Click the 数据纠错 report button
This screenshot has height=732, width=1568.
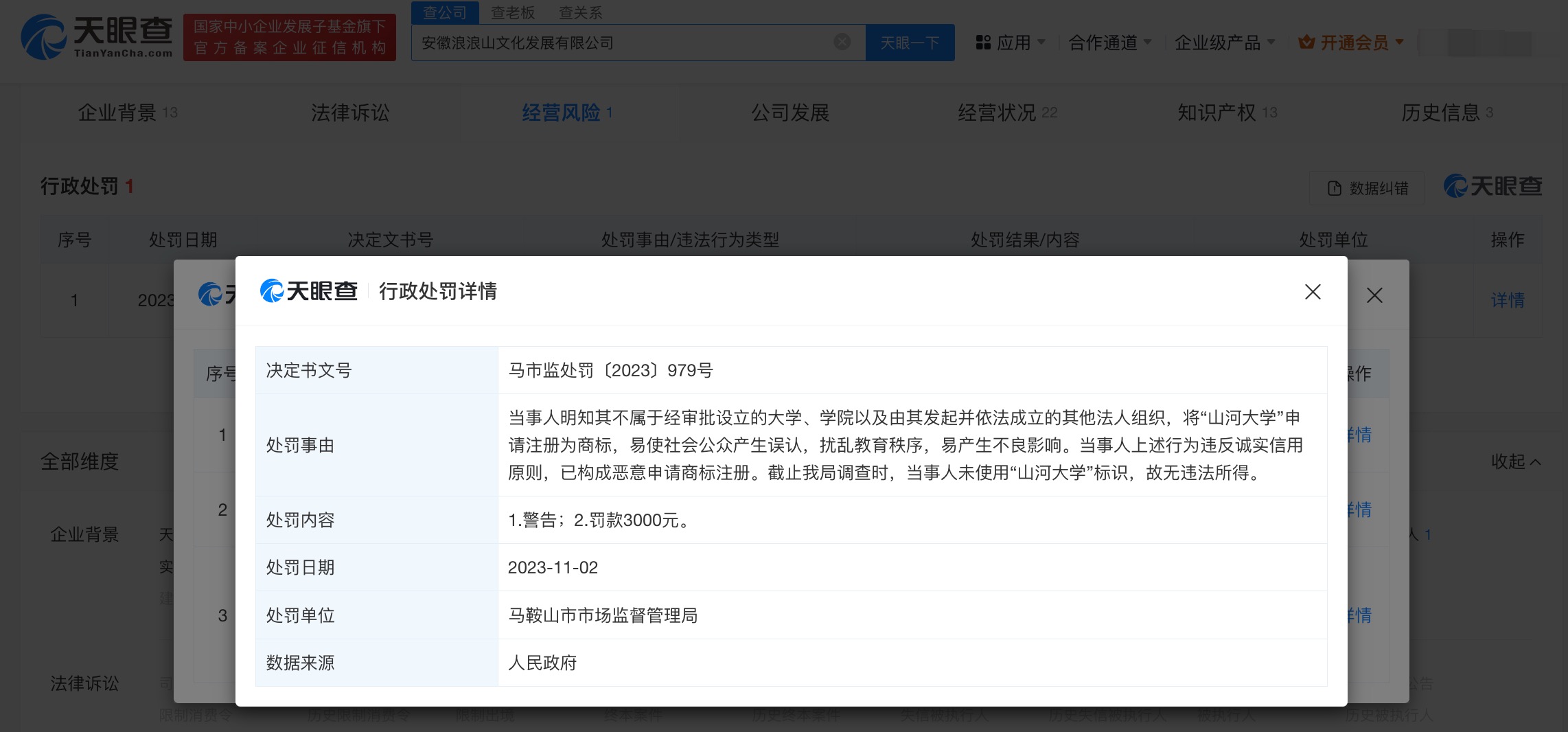(1368, 188)
